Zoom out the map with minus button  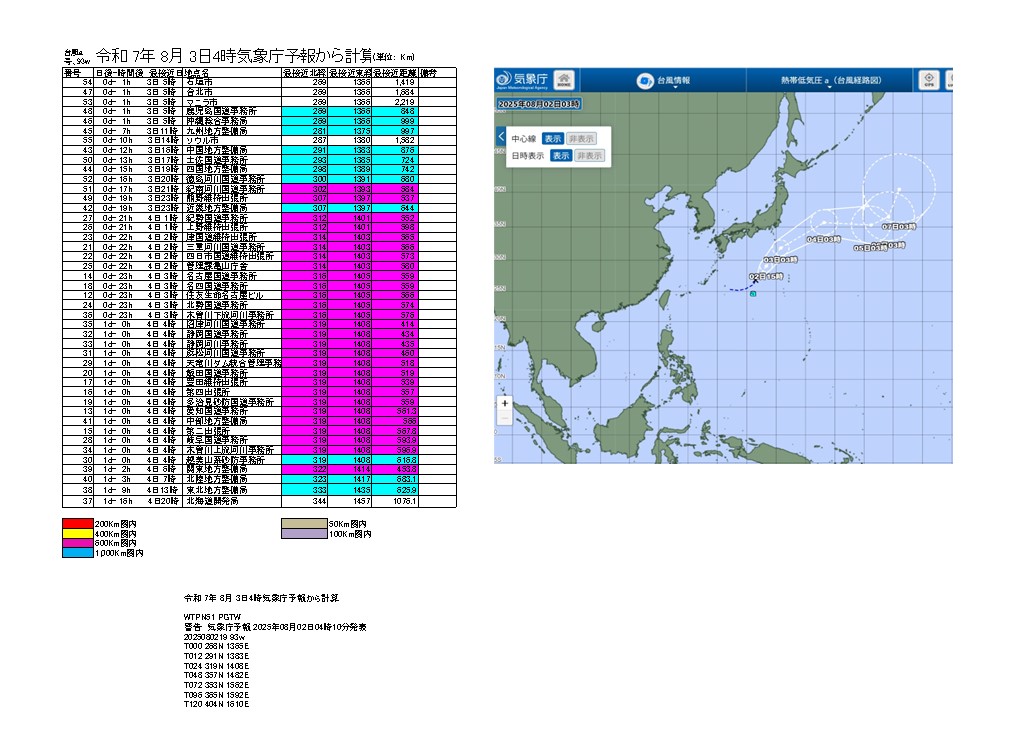(x=504, y=418)
